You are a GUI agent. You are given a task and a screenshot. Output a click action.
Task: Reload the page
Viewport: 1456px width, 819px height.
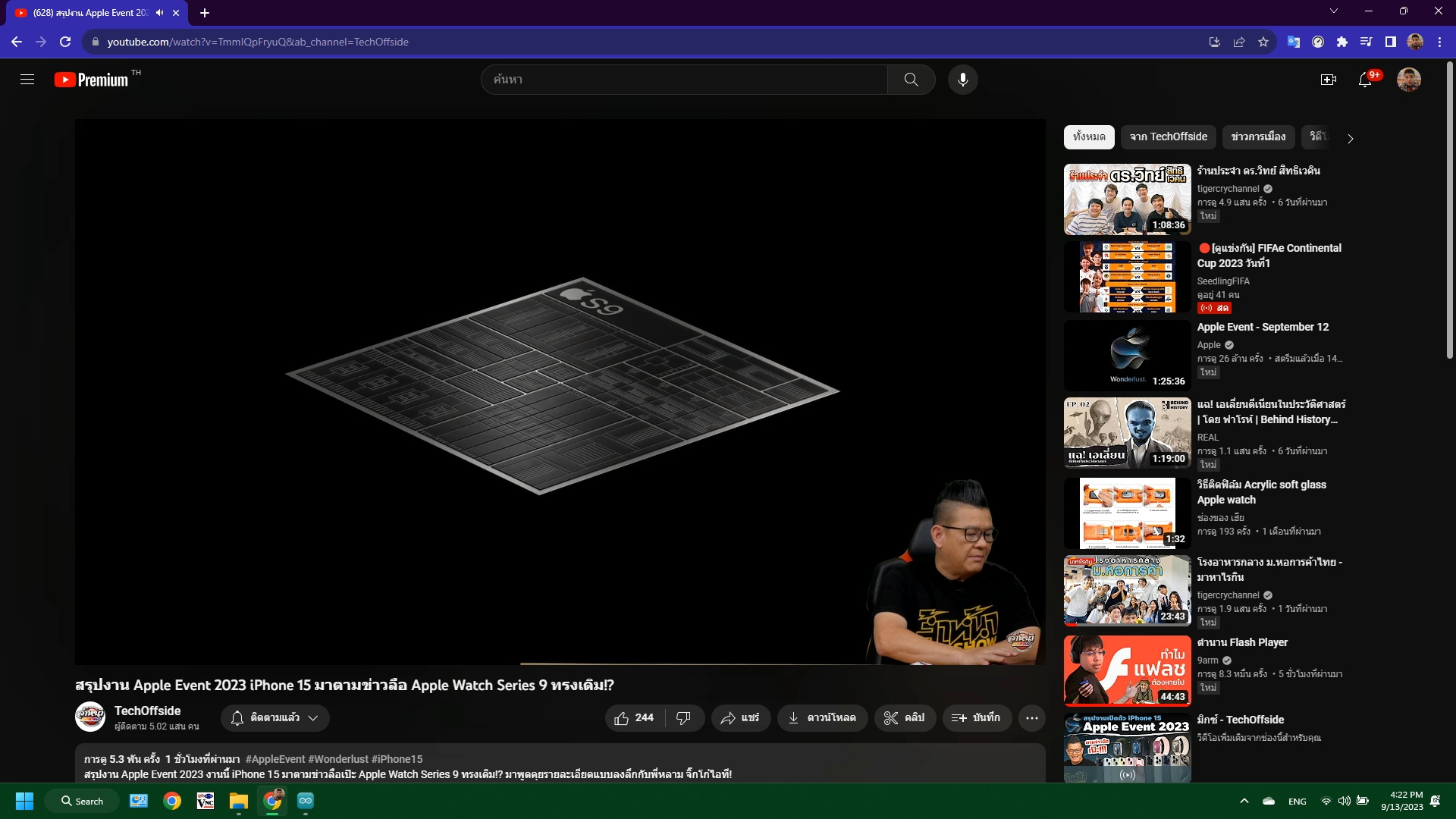click(65, 42)
